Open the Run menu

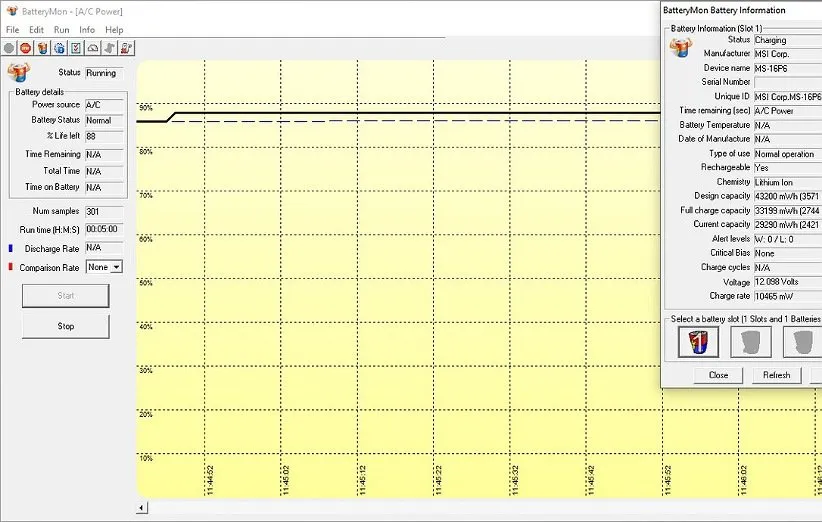click(x=62, y=30)
